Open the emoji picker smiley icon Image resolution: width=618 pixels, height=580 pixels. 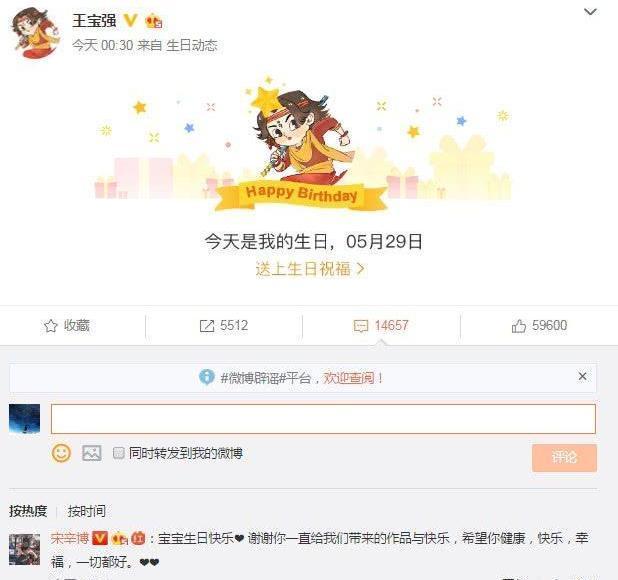[61, 453]
